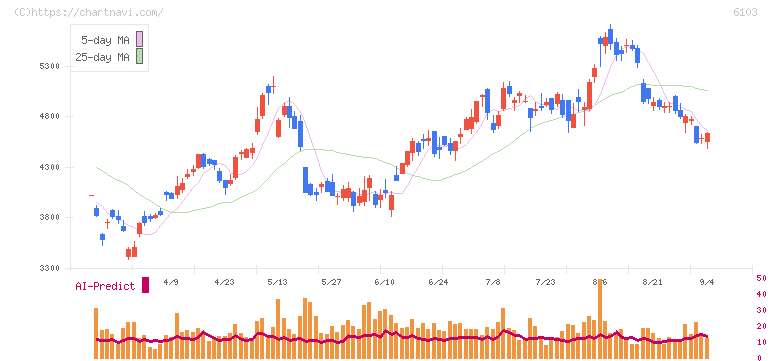Click the 5-day MA pink legend swatch
The width and height of the screenshot is (772, 361).
click(x=139, y=40)
